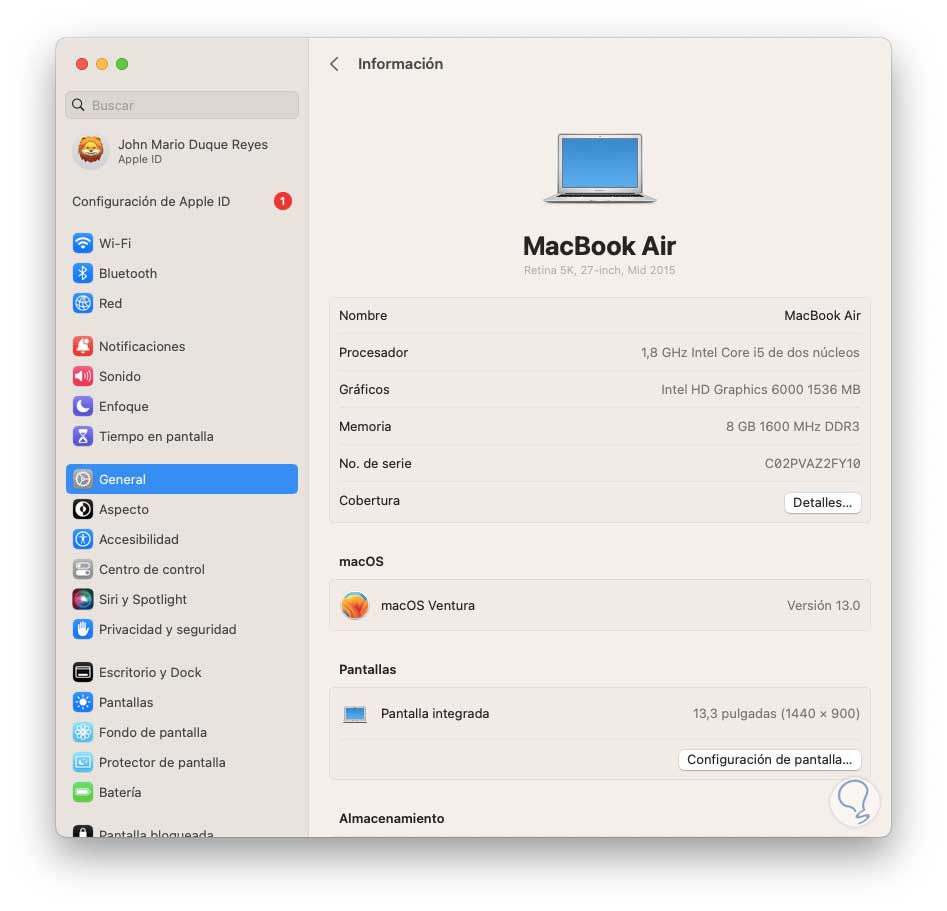947x911 pixels.
Task: Open Escritorio y Dock icon
Action: tap(83, 672)
